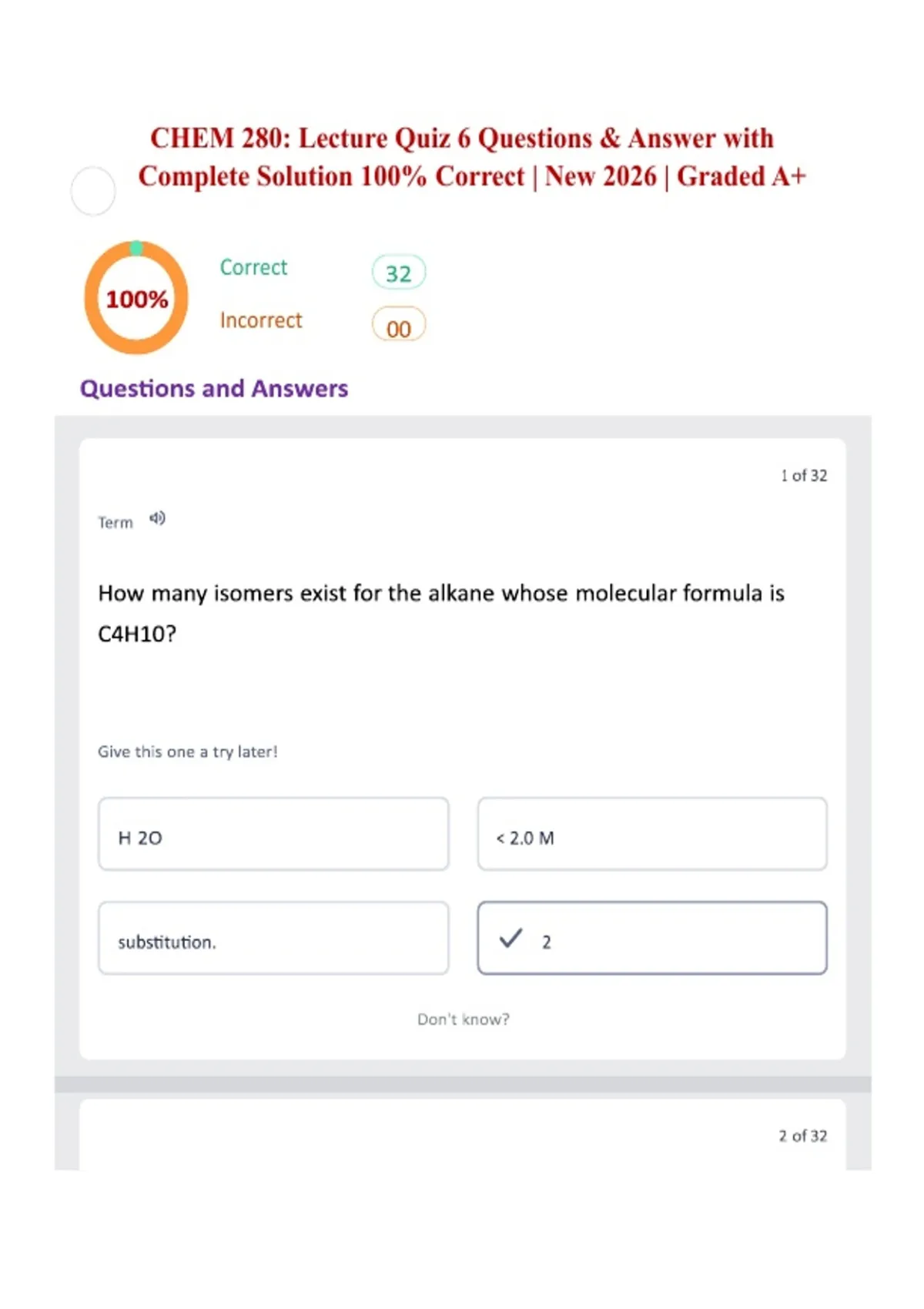This screenshot has height=1309, width=924.
Task: Click the Correct count badge showing 32
Action: (399, 273)
